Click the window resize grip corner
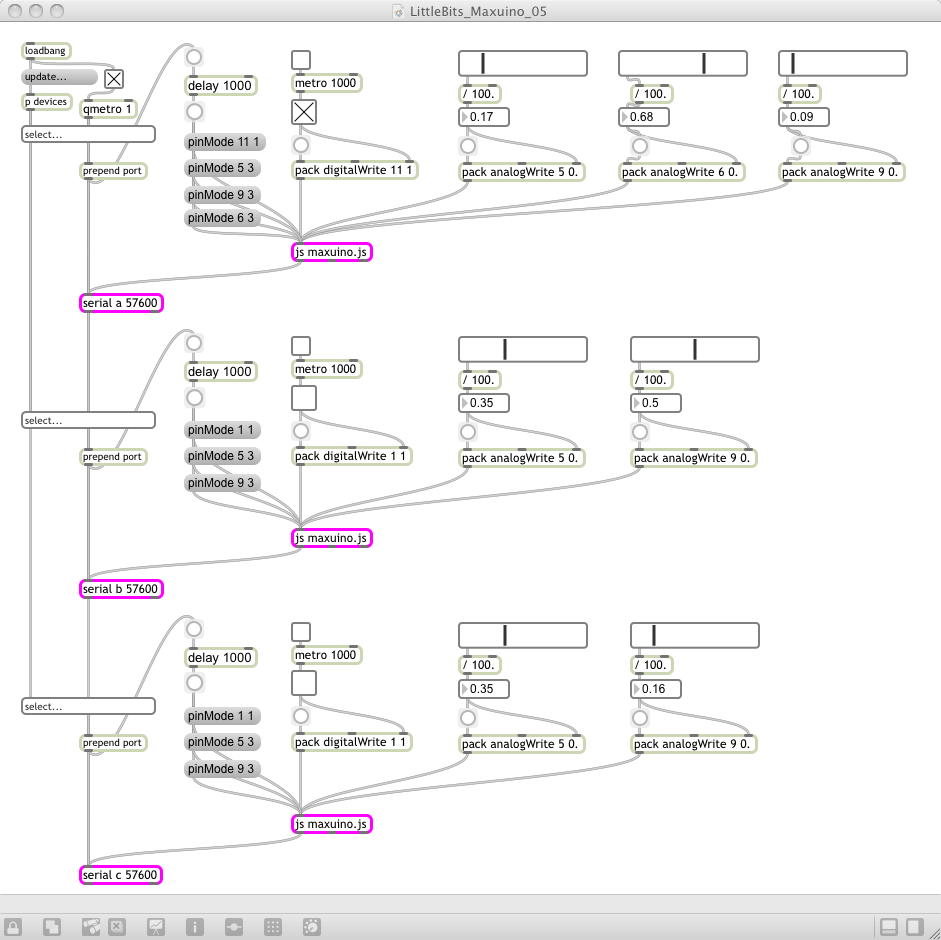Image resolution: width=941 pixels, height=940 pixels. click(x=933, y=932)
